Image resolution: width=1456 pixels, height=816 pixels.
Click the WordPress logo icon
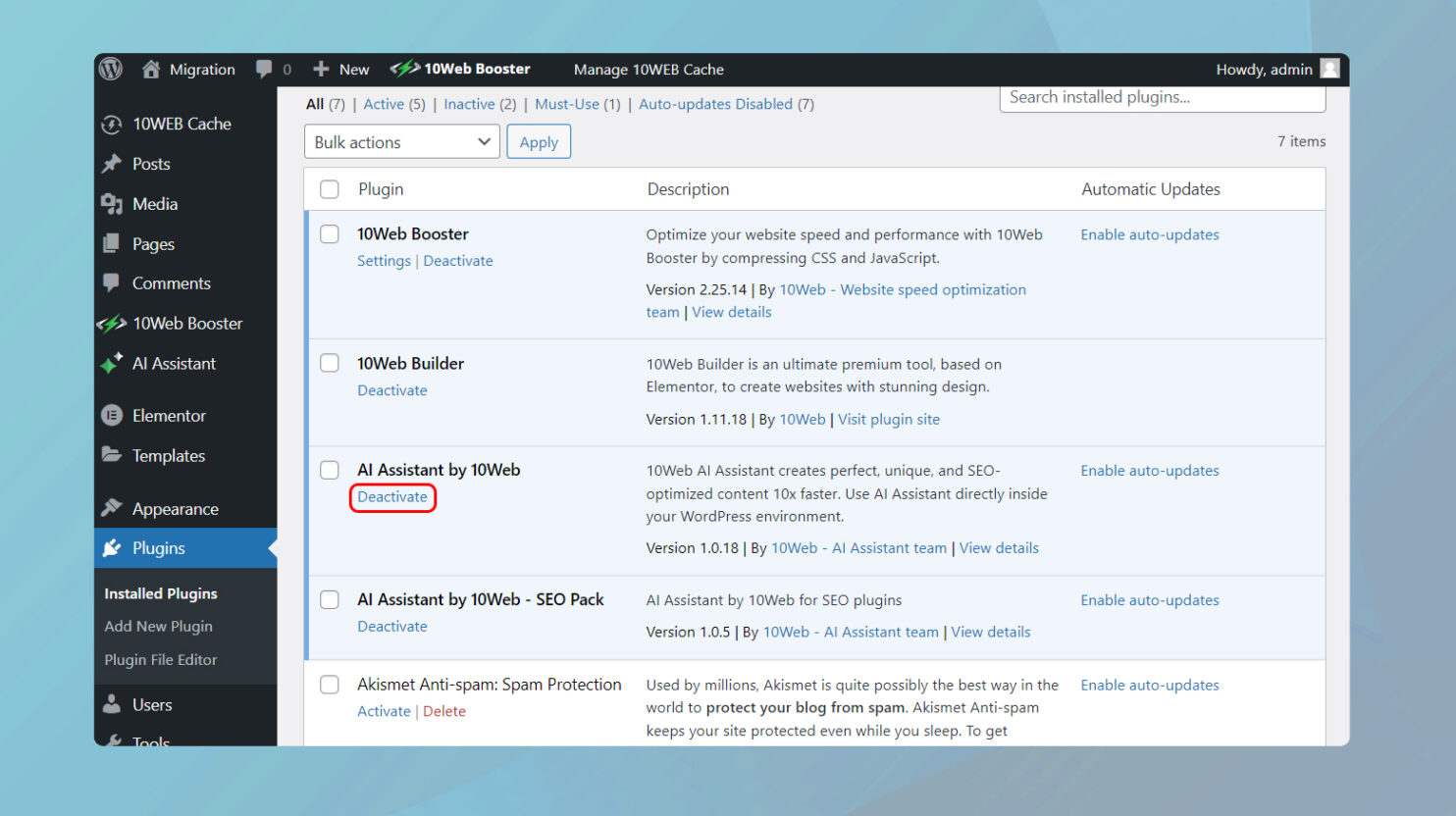(x=111, y=69)
